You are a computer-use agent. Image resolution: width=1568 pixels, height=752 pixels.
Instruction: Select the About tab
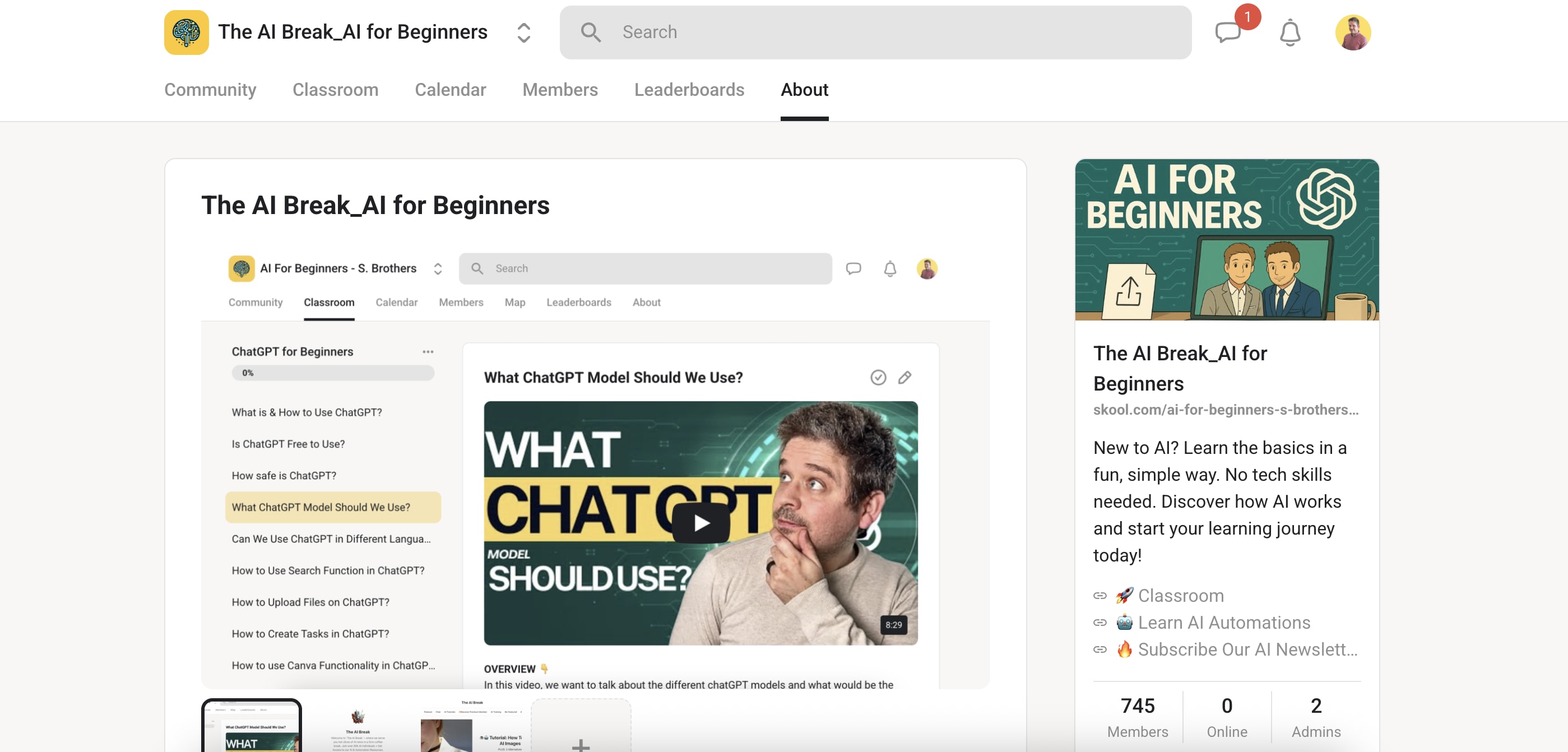point(804,90)
